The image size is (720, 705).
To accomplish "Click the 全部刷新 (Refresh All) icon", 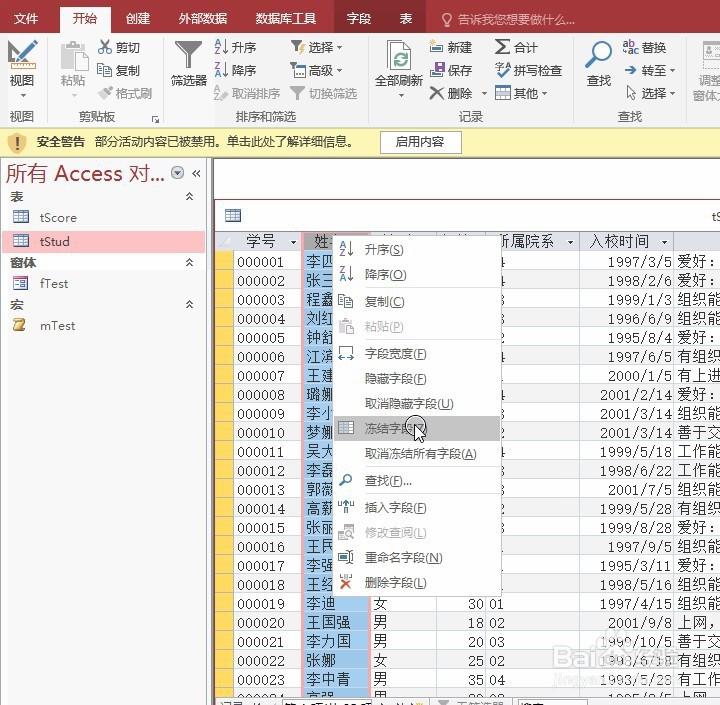I will click(x=399, y=55).
